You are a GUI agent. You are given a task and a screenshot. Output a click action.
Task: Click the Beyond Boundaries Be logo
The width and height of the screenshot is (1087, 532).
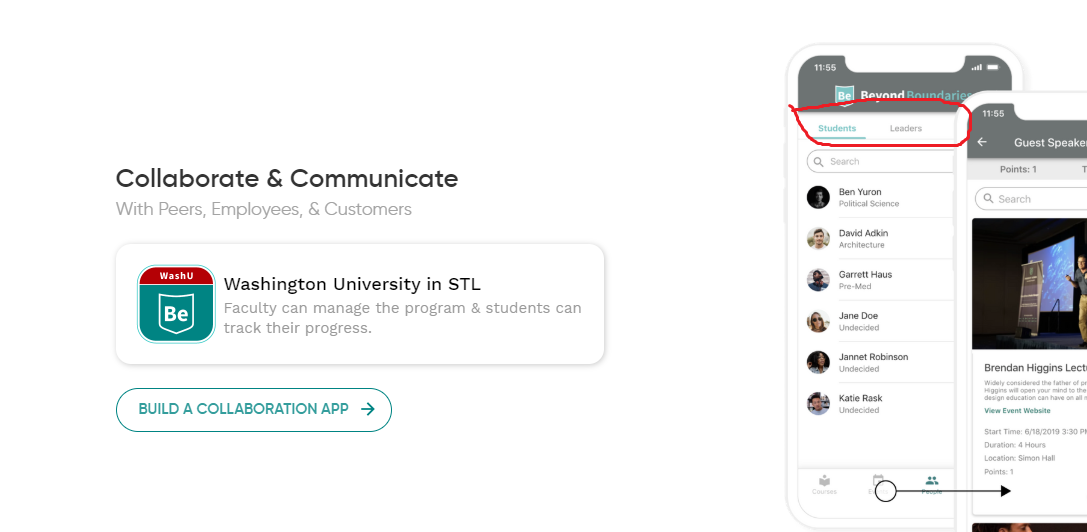(844, 95)
